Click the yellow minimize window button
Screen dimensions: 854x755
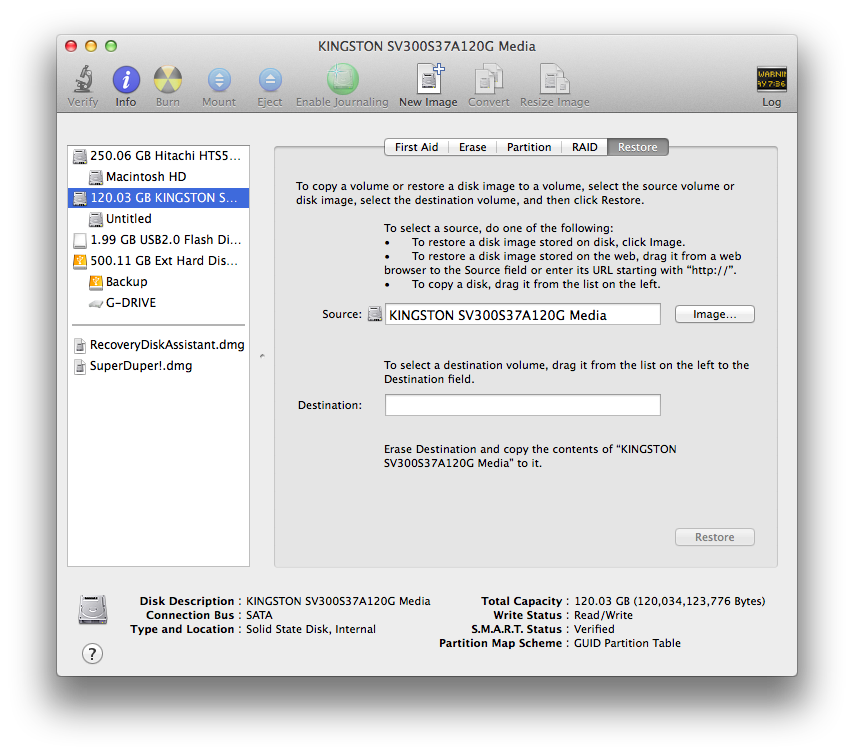coord(91,46)
